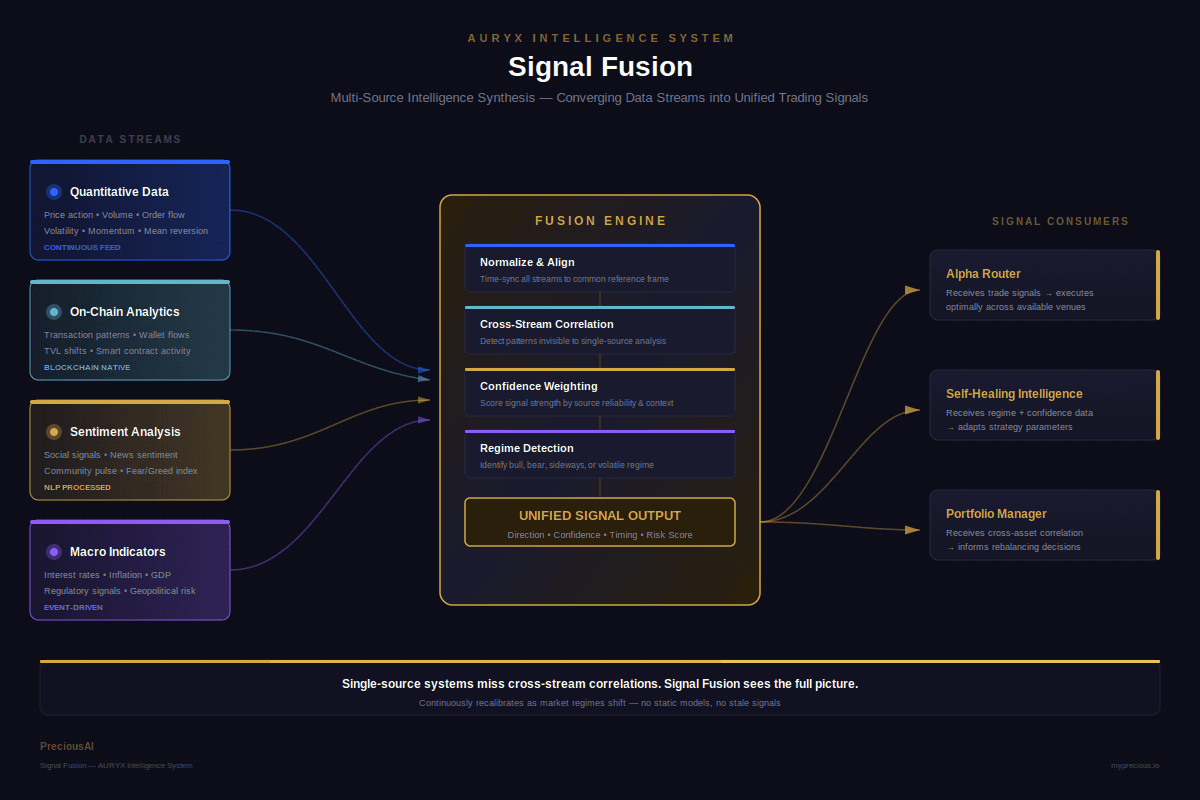The width and height of the screenshot is (1200, 800).
Task: Click the yellow divider bar above the summary
Action: click(600, 661)
